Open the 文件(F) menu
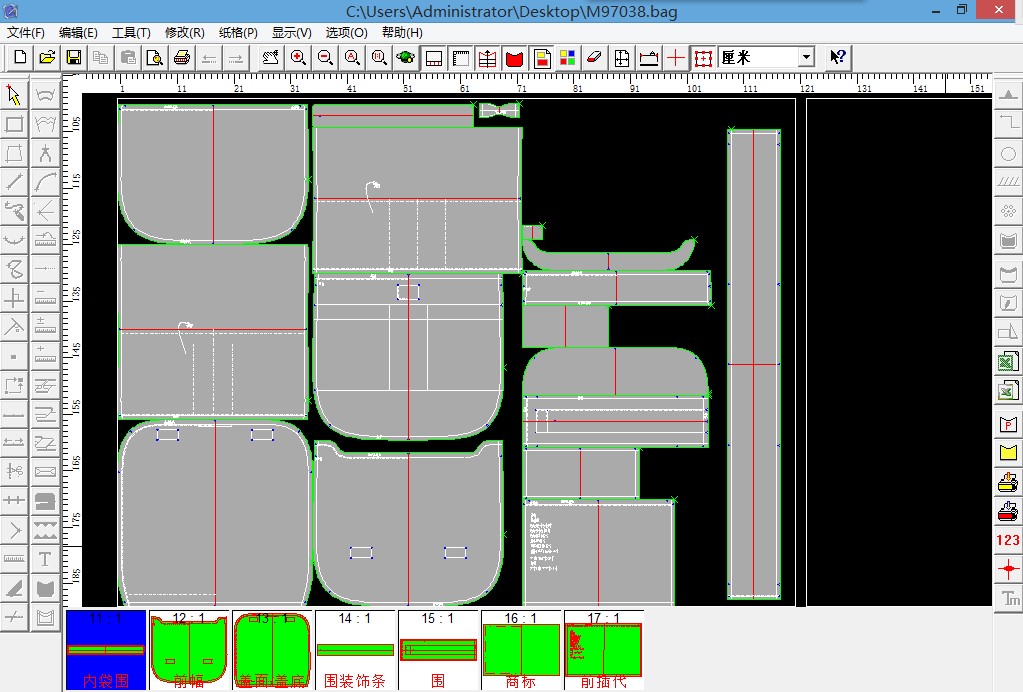Image resolution: width=1023 pixels, height=692 pixels. tap(26, 32)
